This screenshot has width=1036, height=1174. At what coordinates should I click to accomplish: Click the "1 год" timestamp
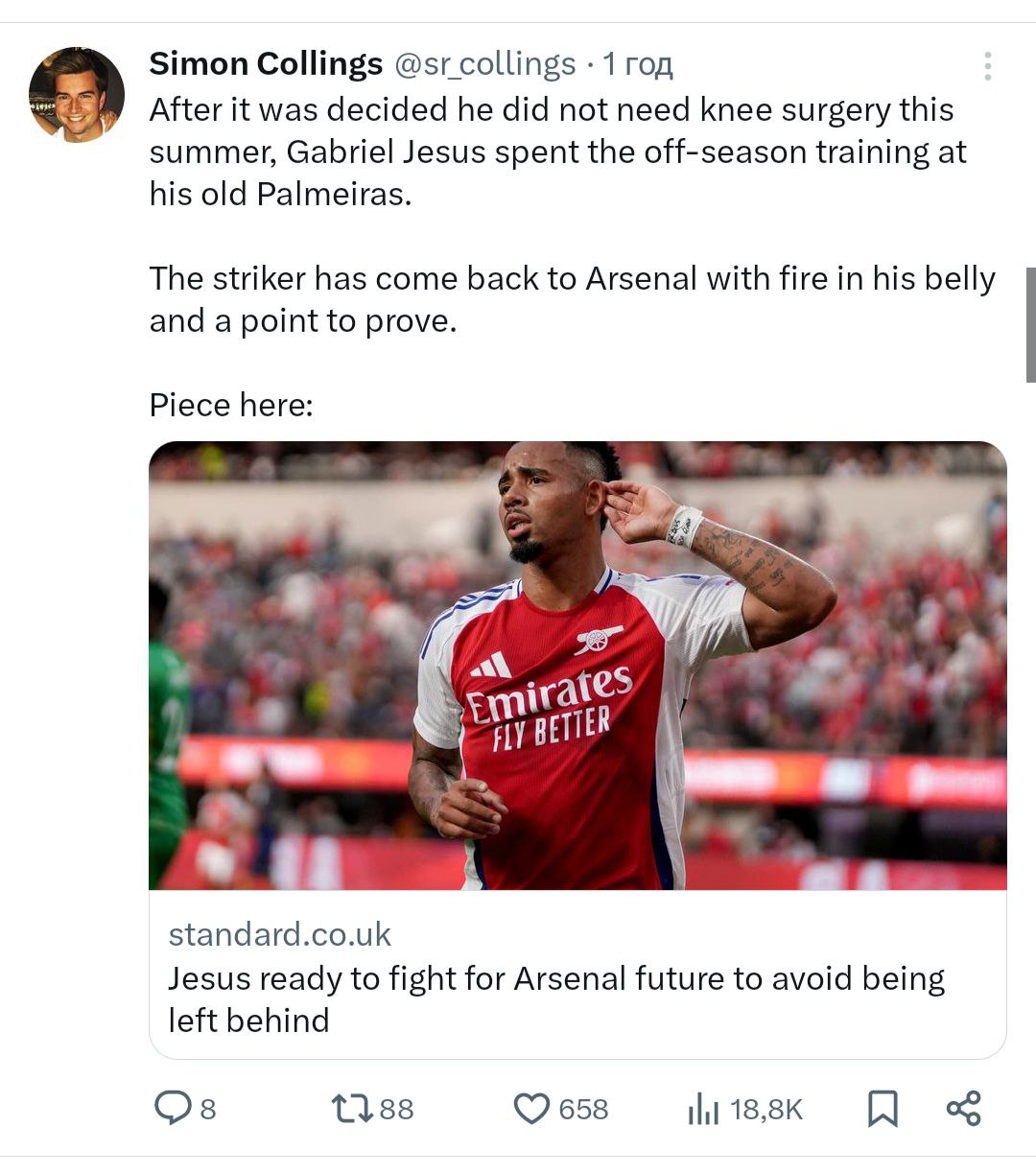pos(638,64)
